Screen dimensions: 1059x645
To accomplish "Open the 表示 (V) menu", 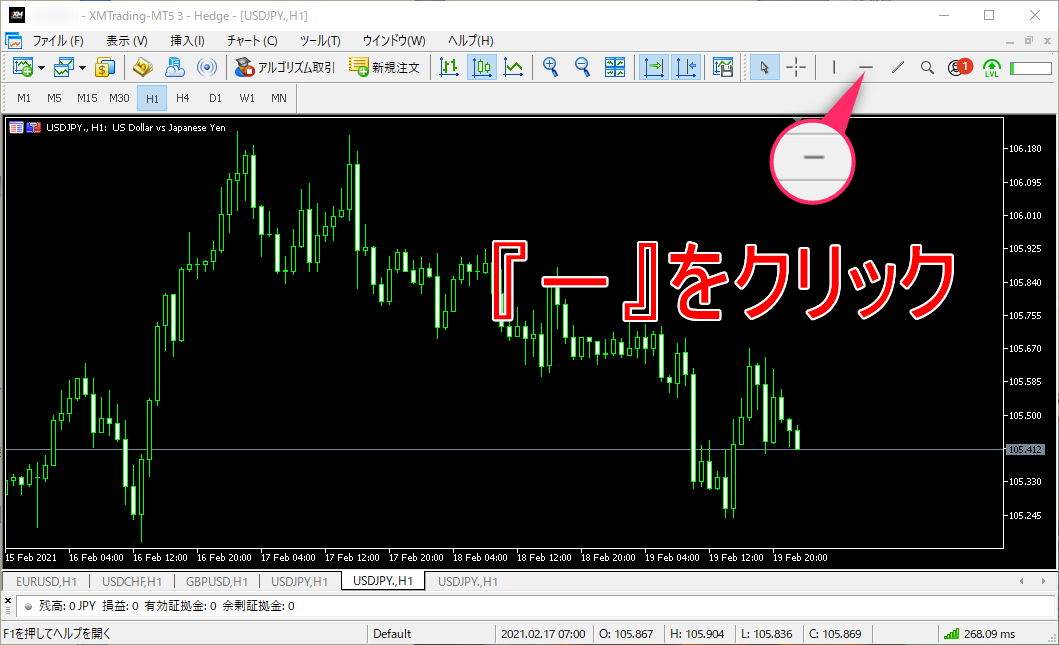I will [x=127, y=41].
